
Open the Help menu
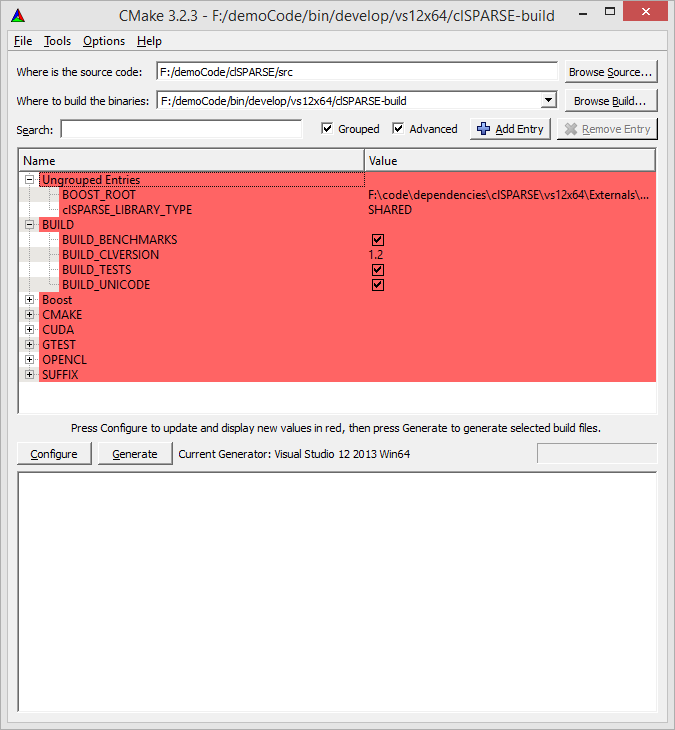(149, 41)
